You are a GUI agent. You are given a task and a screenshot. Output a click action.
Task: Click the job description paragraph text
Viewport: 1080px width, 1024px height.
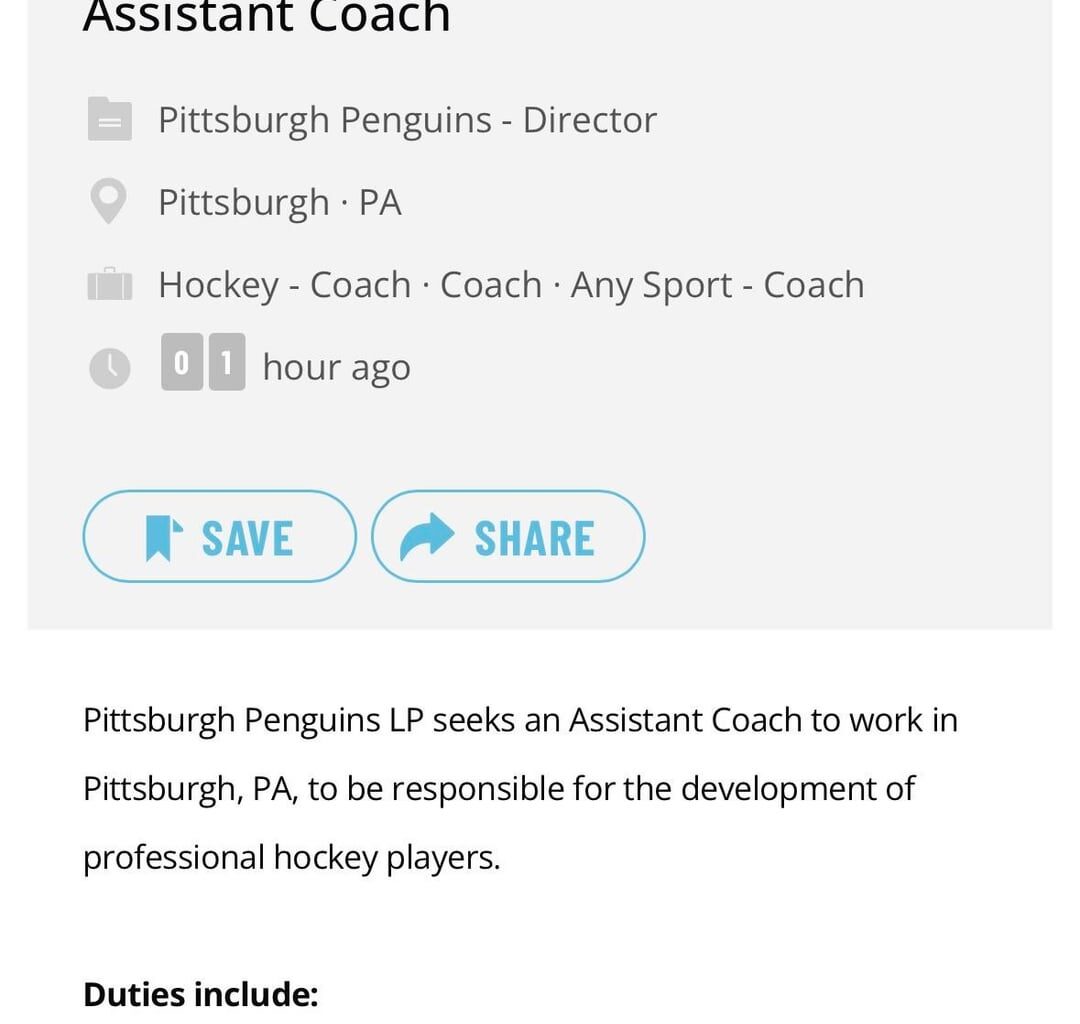(520, 788)
